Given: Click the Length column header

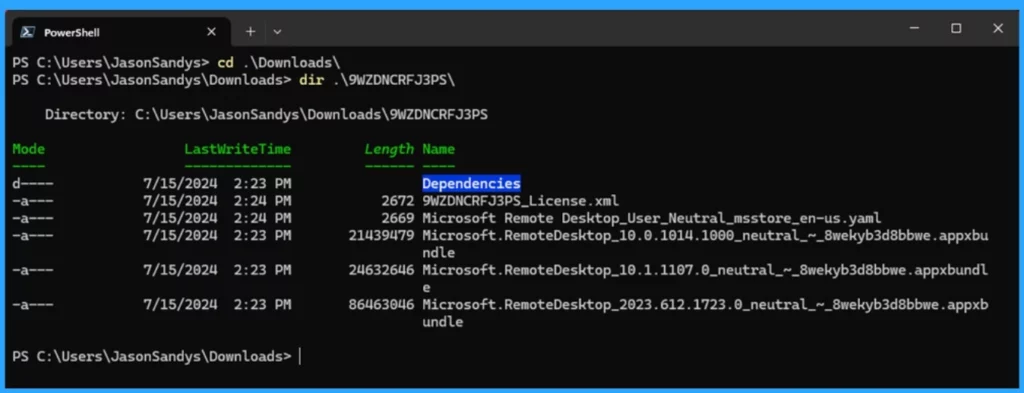Looking at the screenshot, I should click(389, 149).
